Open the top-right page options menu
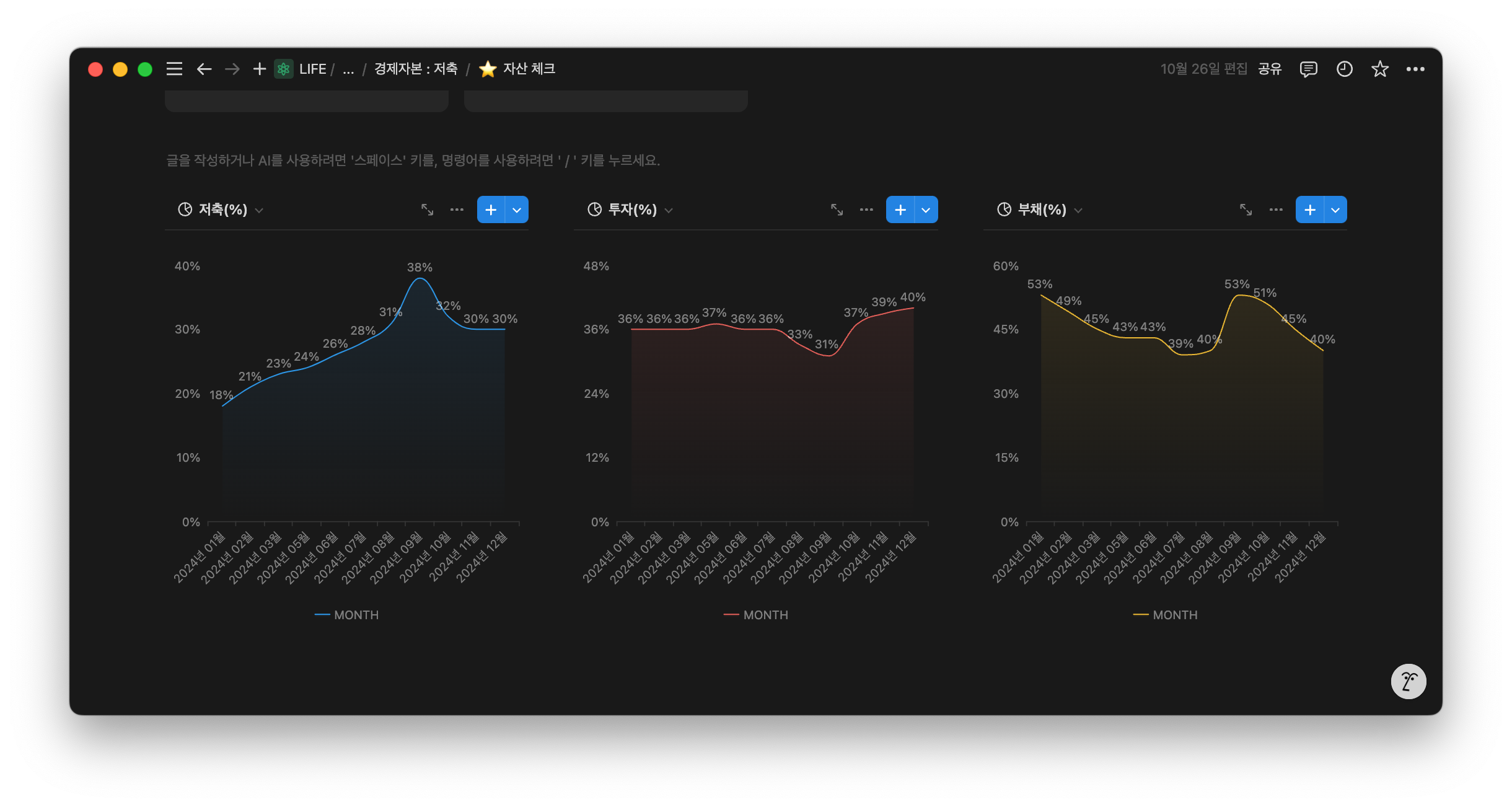Viewport: 1512px width, 807px height. click(1415, 69)
